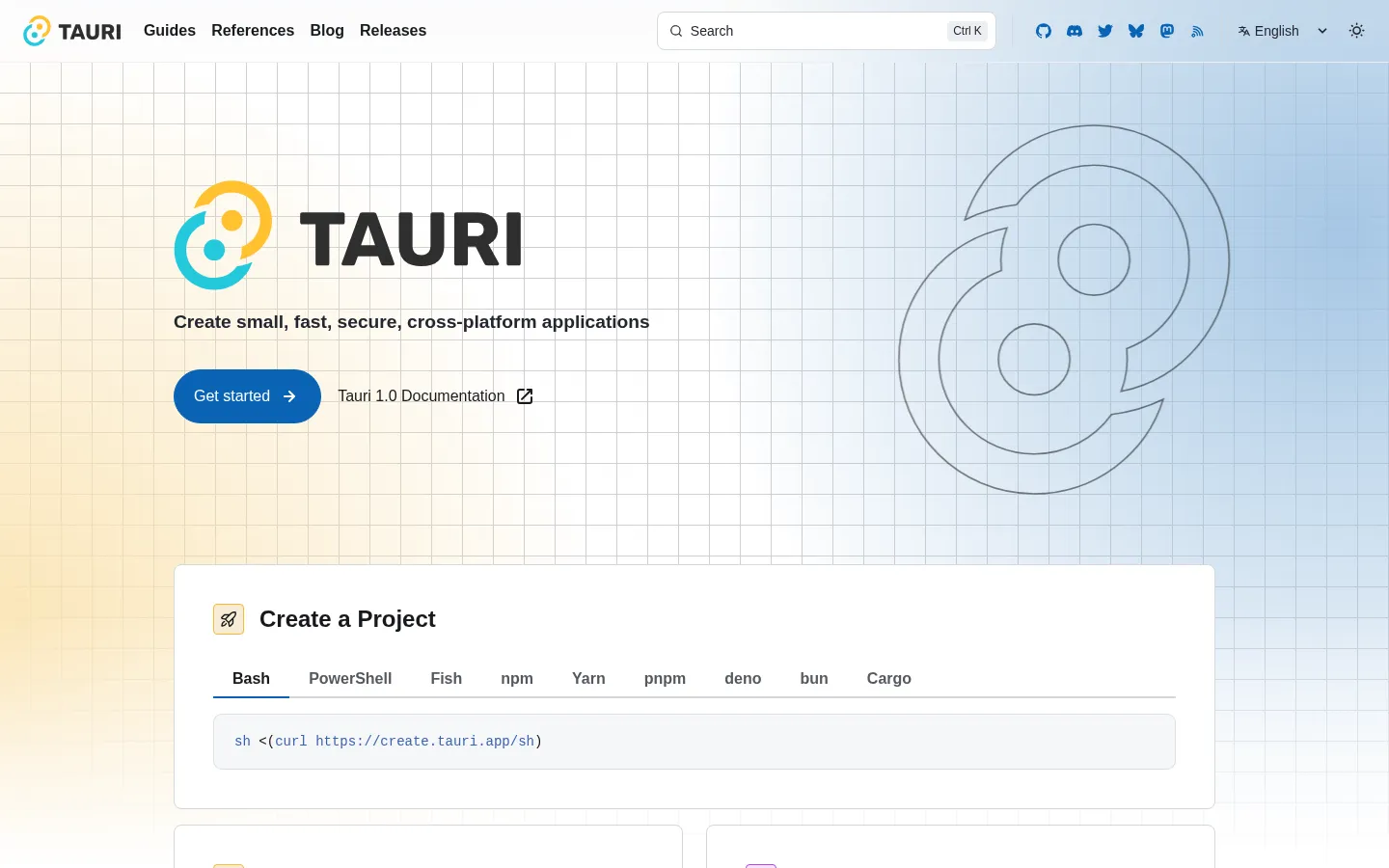Open the Mastodon profile icon
1389x868 pixels.
1167,31
